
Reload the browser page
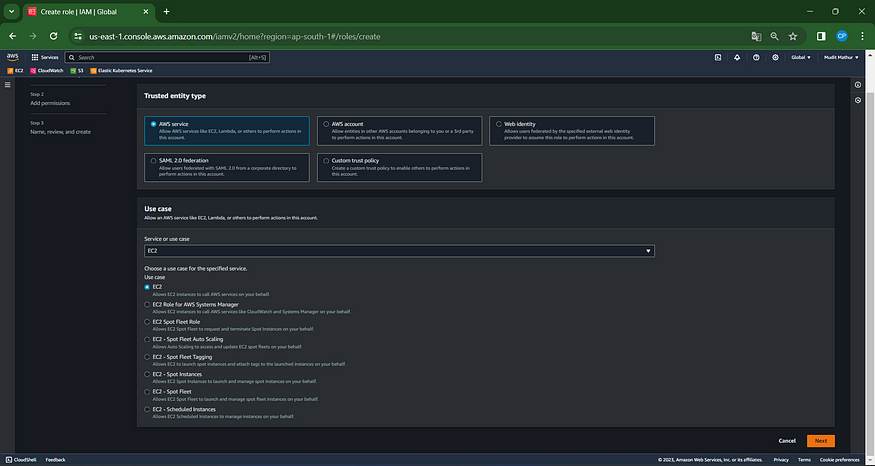(54, 36)
